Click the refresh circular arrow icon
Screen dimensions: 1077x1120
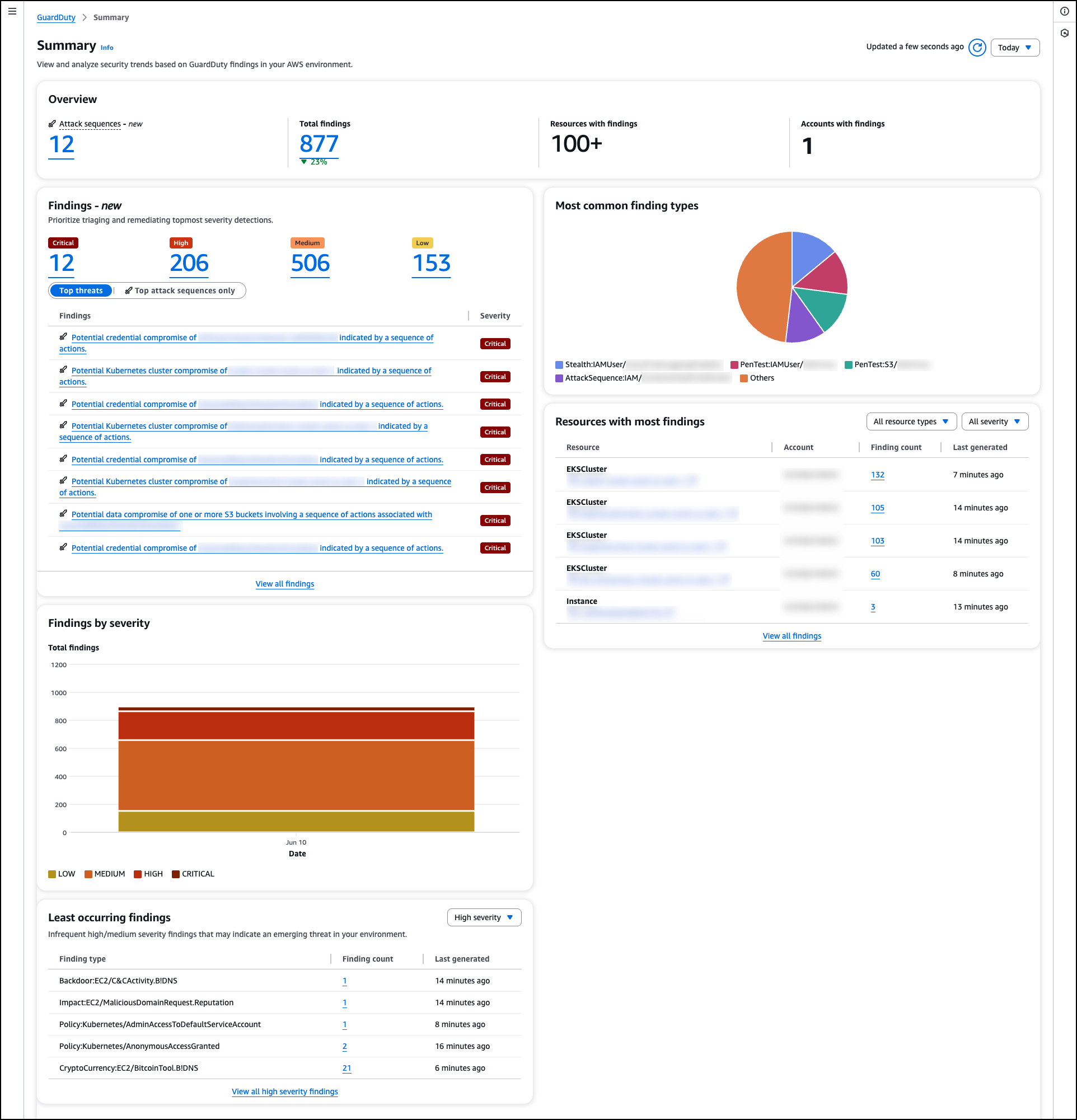(977, 48)
